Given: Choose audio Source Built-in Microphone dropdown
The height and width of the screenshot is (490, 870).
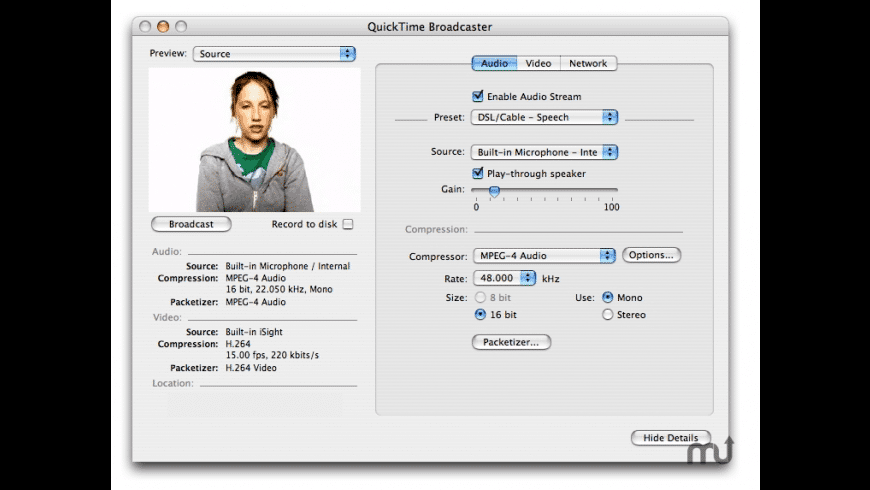Looking at the screenshot, I should 544,152.
